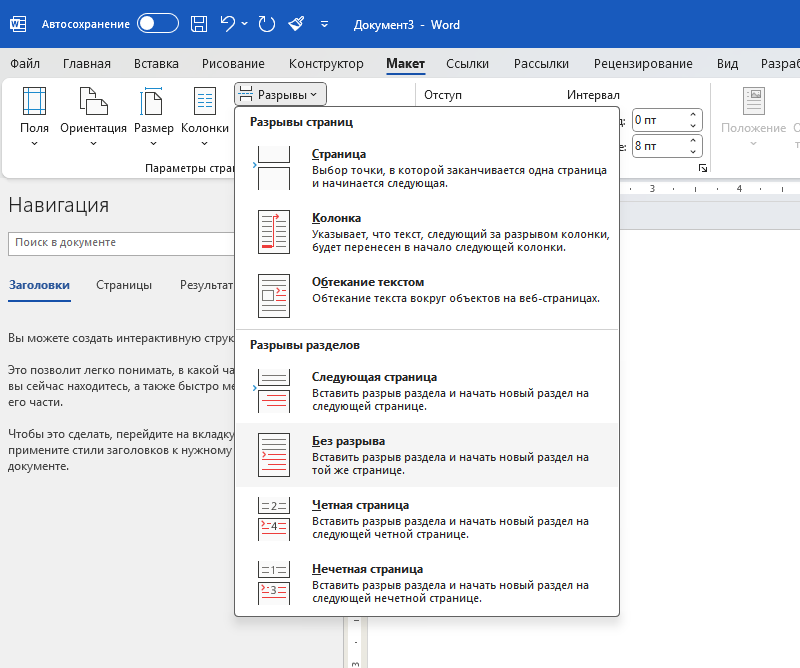Click the Redo circular arrow icon

tap(266, 24)
